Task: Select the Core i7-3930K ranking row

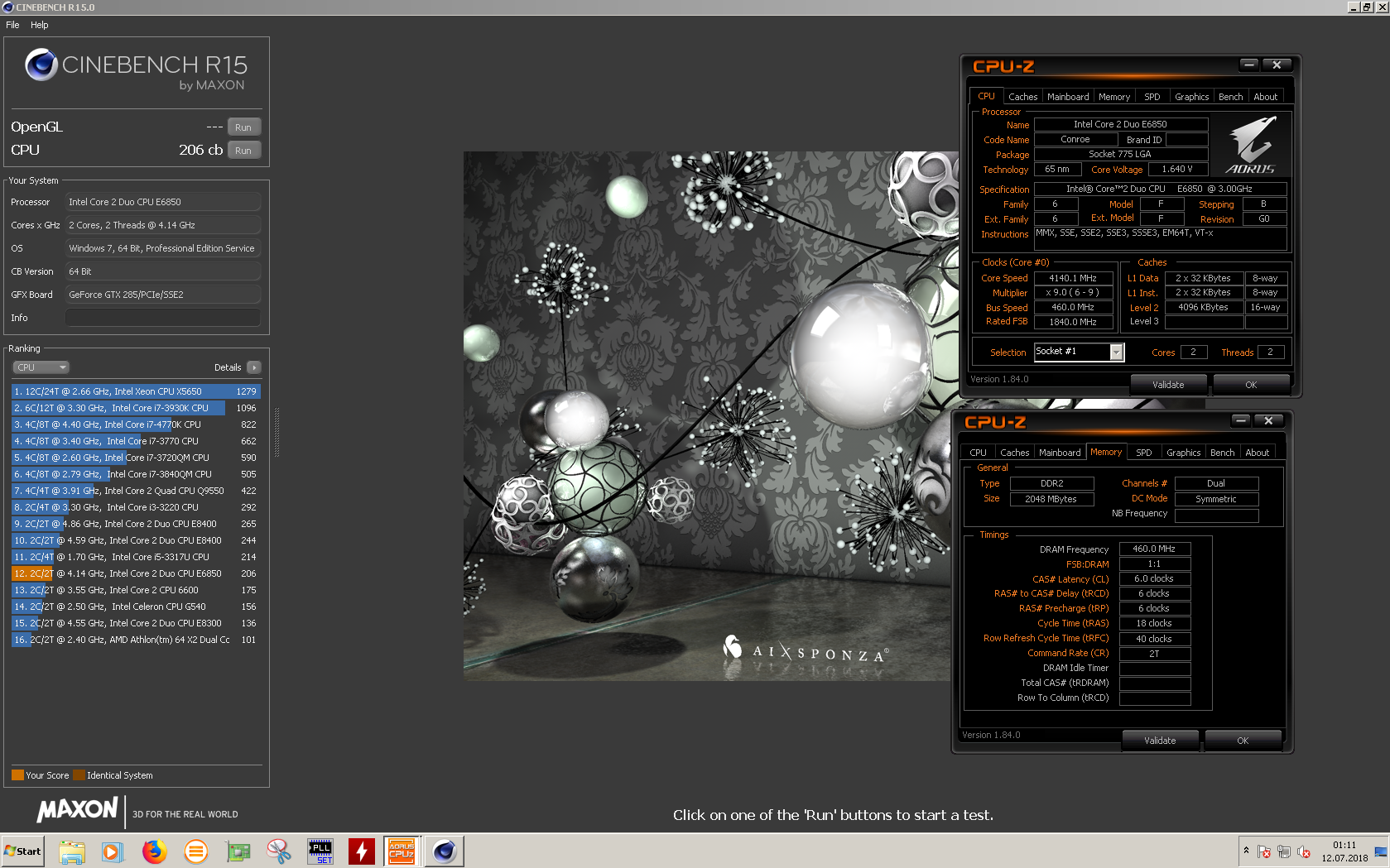Action: coord(136,408)
